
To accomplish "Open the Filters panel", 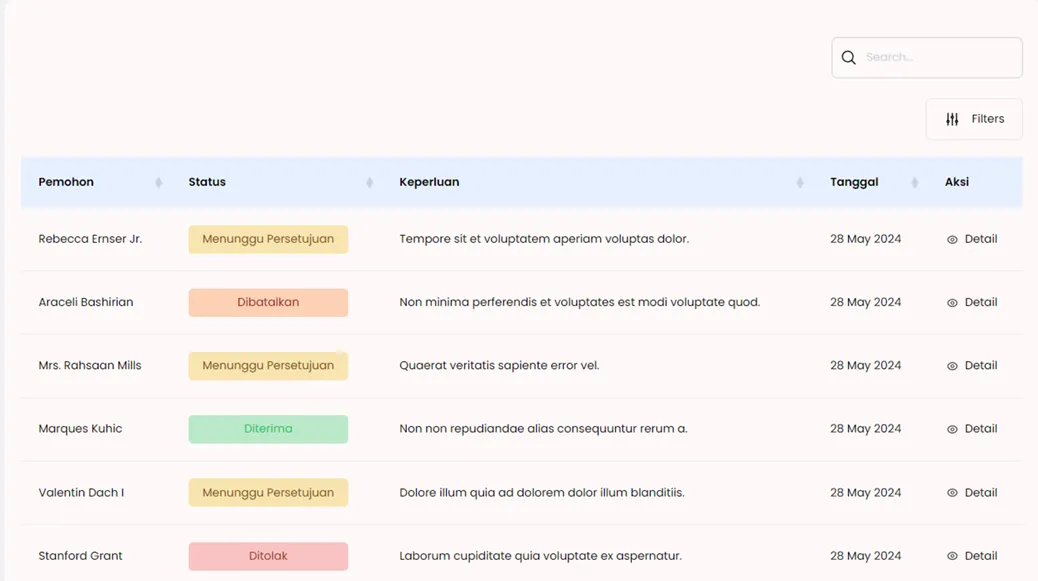I will pyautogui.click(x=973, y=118).
